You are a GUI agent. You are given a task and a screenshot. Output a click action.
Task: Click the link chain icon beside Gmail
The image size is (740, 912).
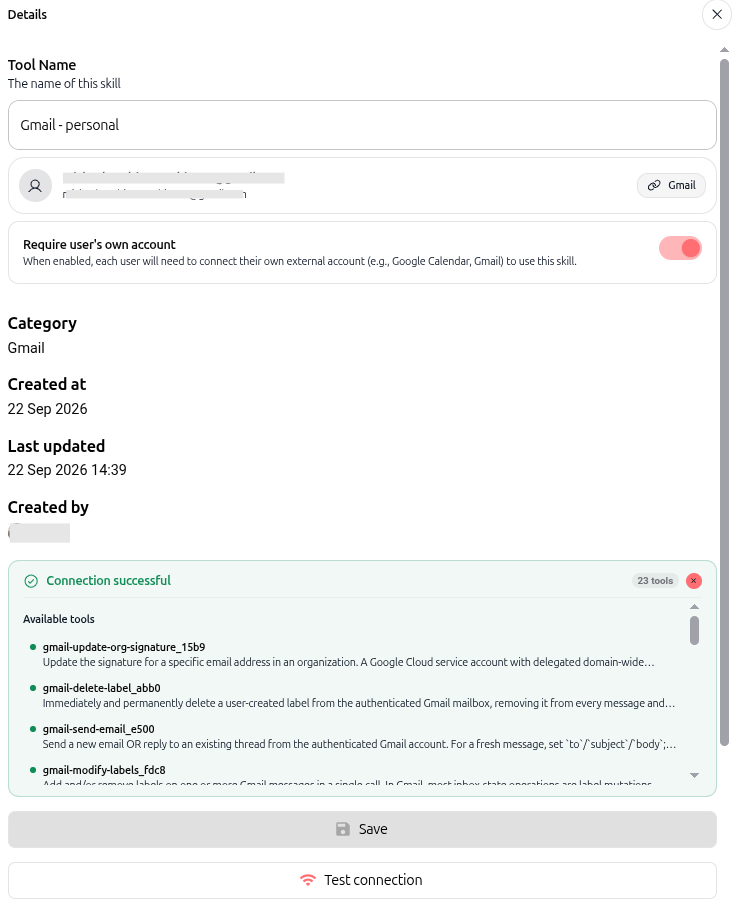[654, 185]
